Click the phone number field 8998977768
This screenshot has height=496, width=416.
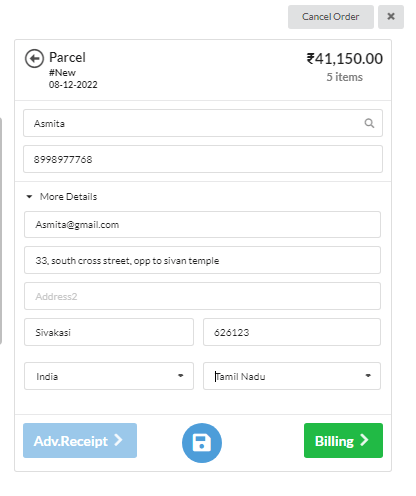(203, 159)
